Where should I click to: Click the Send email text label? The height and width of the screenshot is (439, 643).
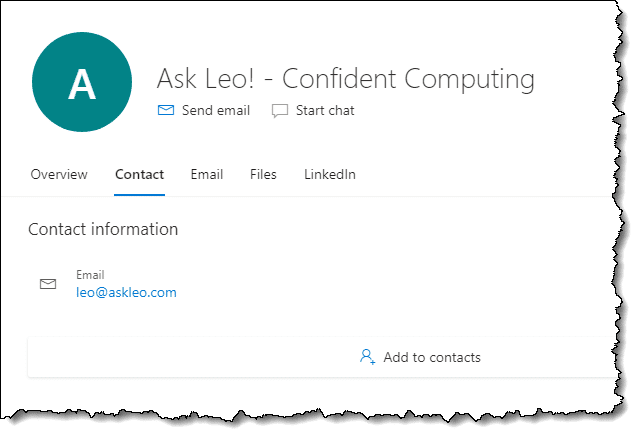216,110
